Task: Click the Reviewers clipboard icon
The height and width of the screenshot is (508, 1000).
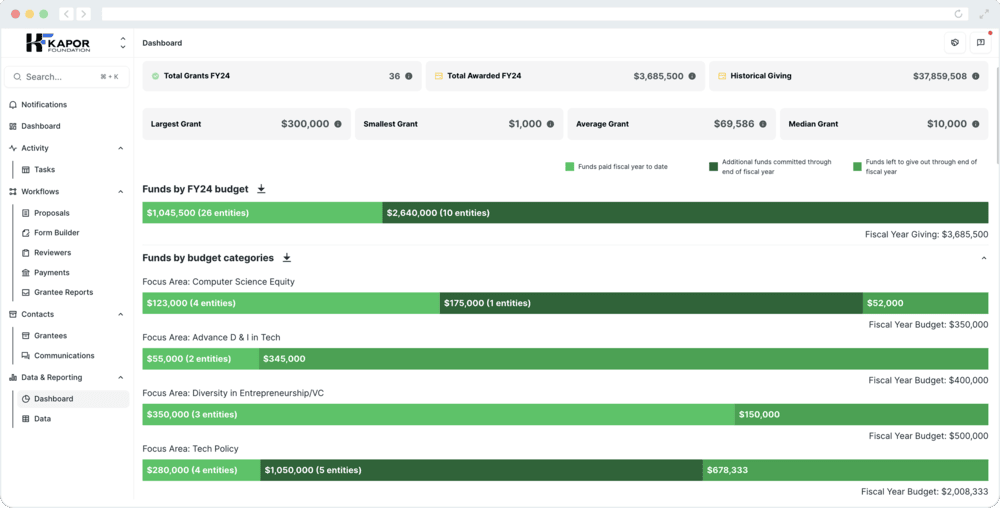Action: 26,252
